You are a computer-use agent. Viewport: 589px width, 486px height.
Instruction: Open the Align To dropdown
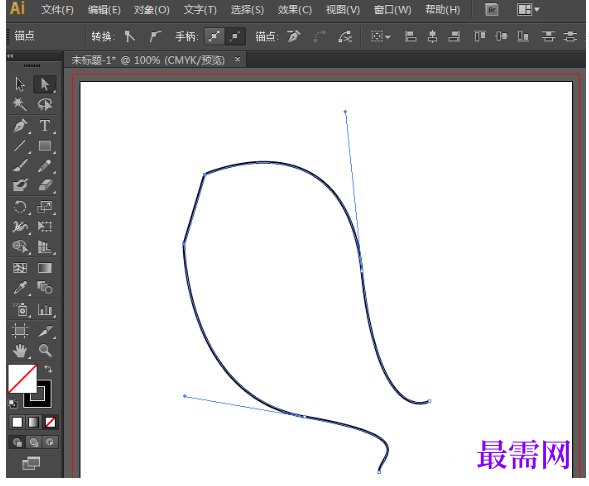[x=381, y=36]
